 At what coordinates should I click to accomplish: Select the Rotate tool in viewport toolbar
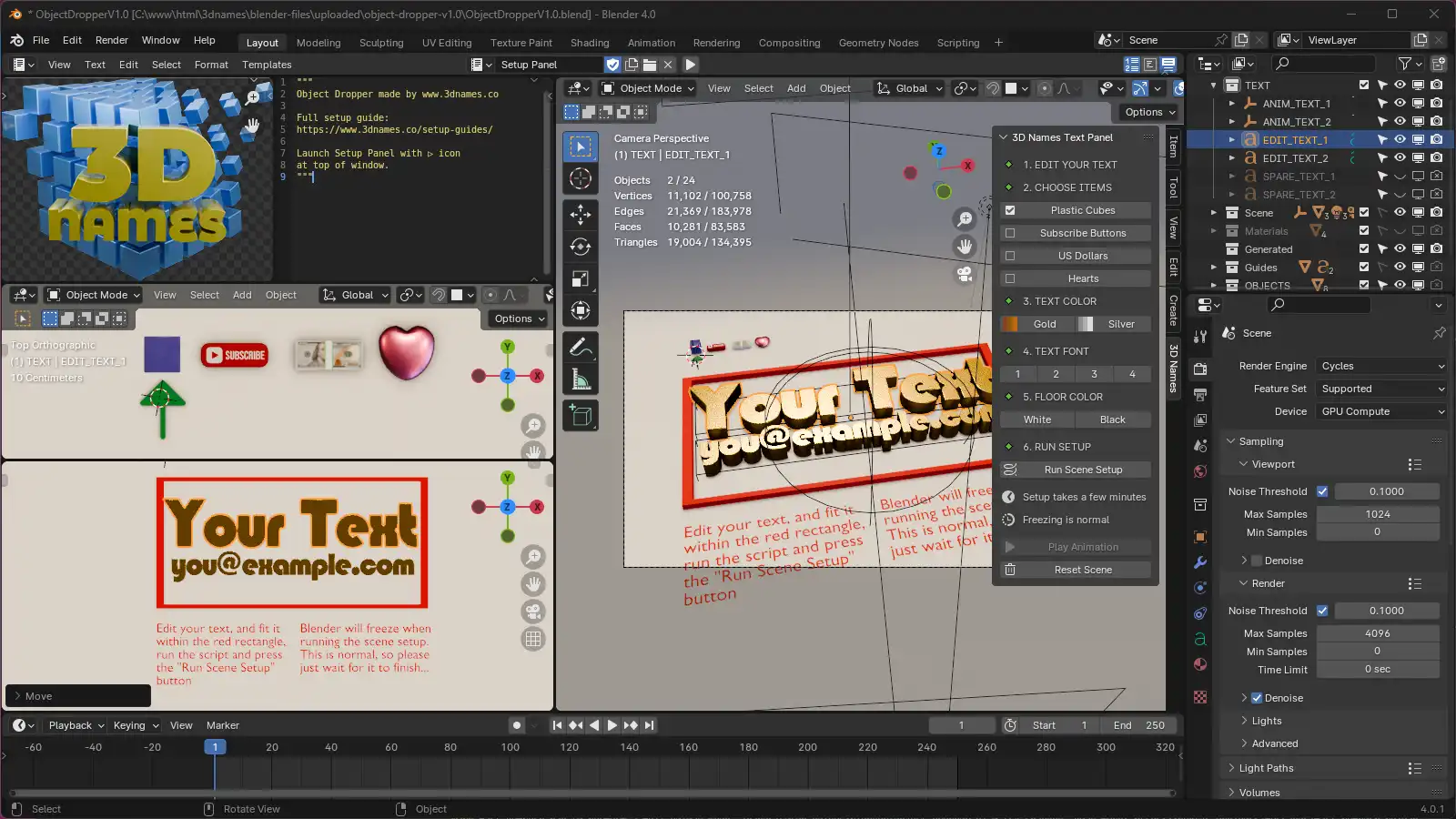pyautogui.click(x=581, y=247)
